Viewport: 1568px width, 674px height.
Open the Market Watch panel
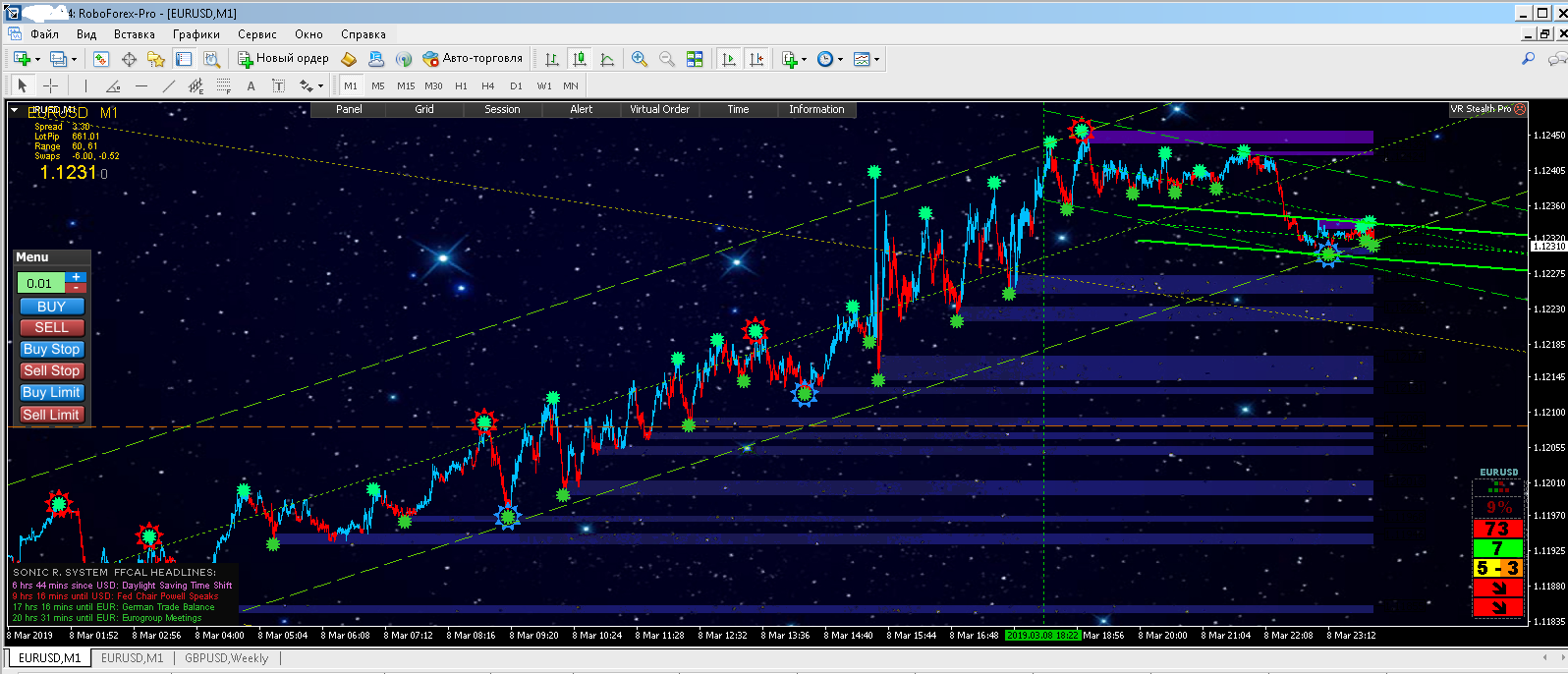pos(101,59)
